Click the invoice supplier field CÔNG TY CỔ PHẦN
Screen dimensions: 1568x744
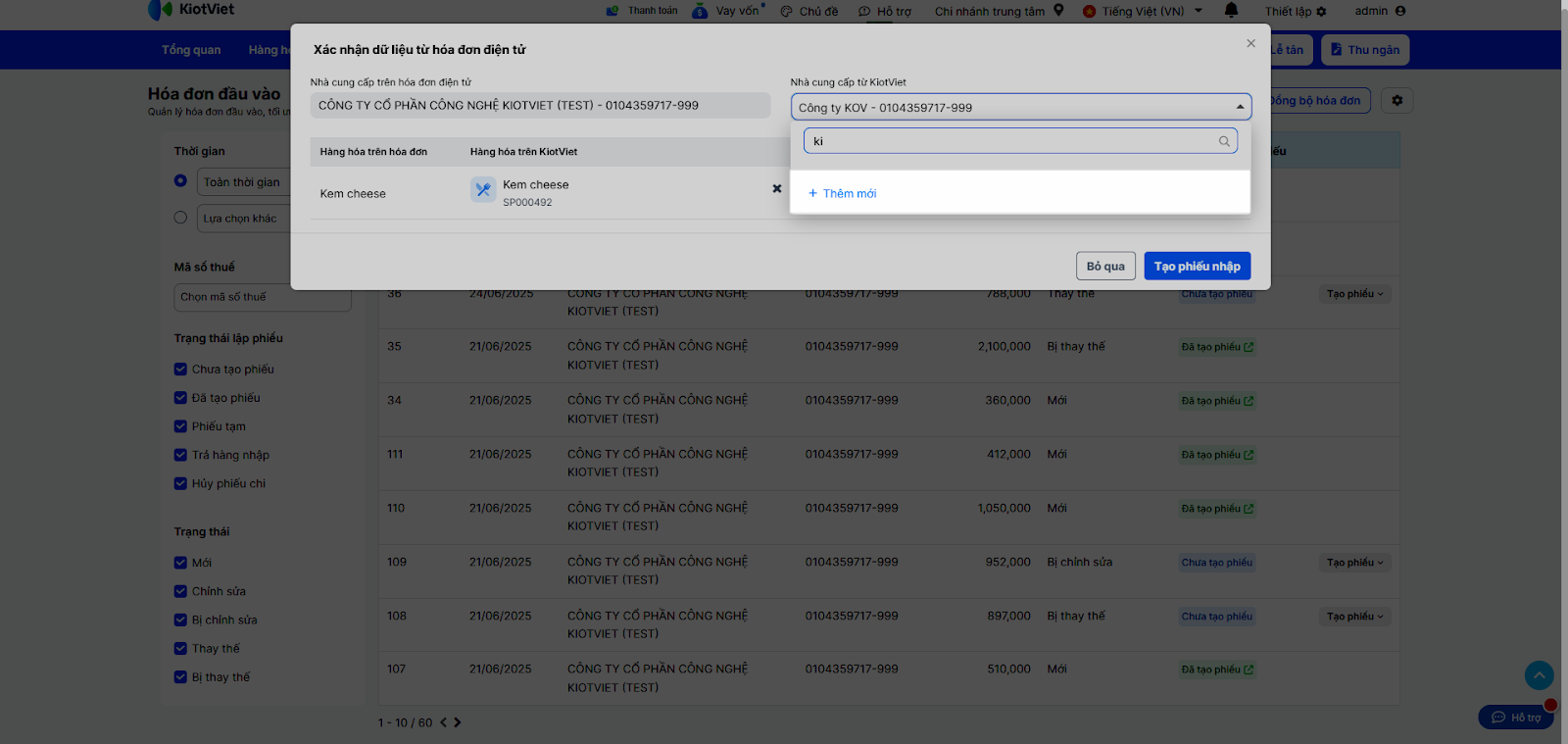541,106
